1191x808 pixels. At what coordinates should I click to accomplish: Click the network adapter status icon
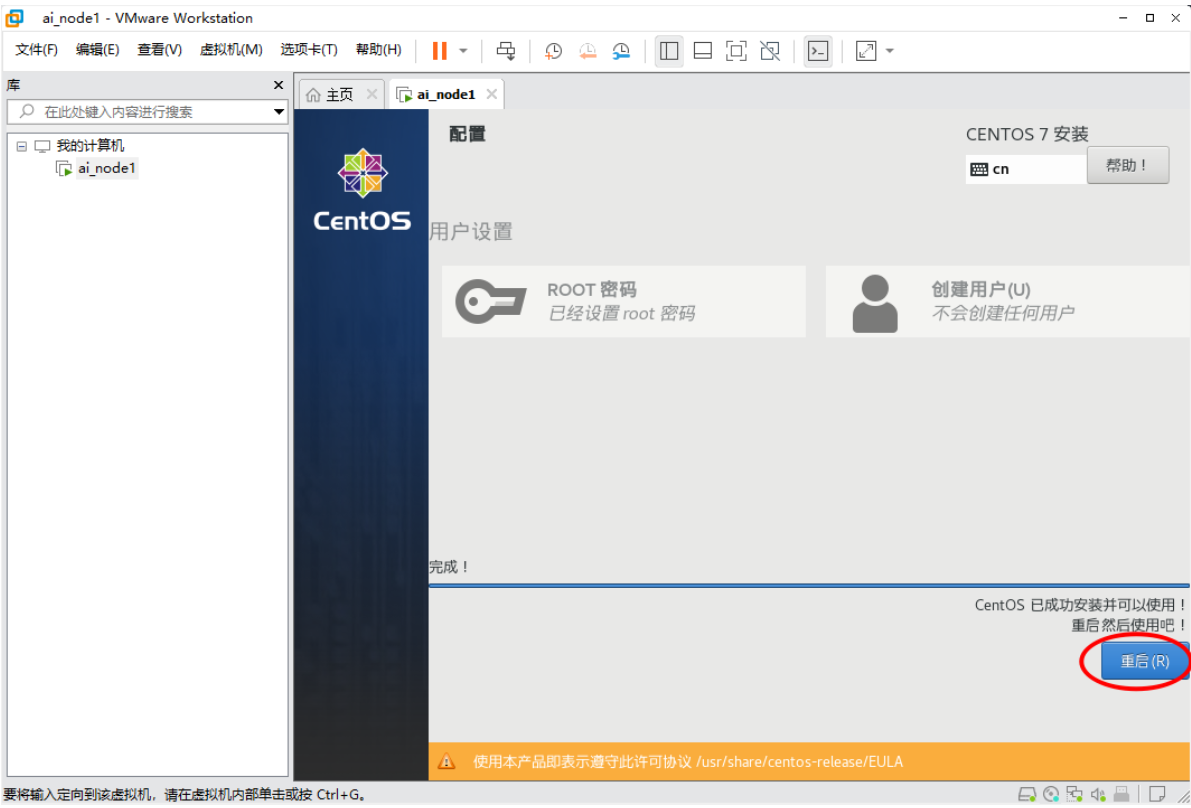(x=1074, y=795)
